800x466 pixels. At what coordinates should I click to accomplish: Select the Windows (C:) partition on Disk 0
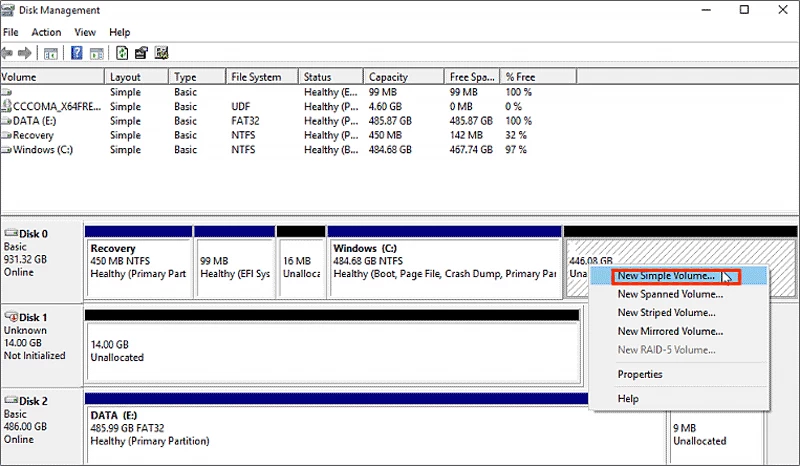pyautogui.click(x=444, y=261)
